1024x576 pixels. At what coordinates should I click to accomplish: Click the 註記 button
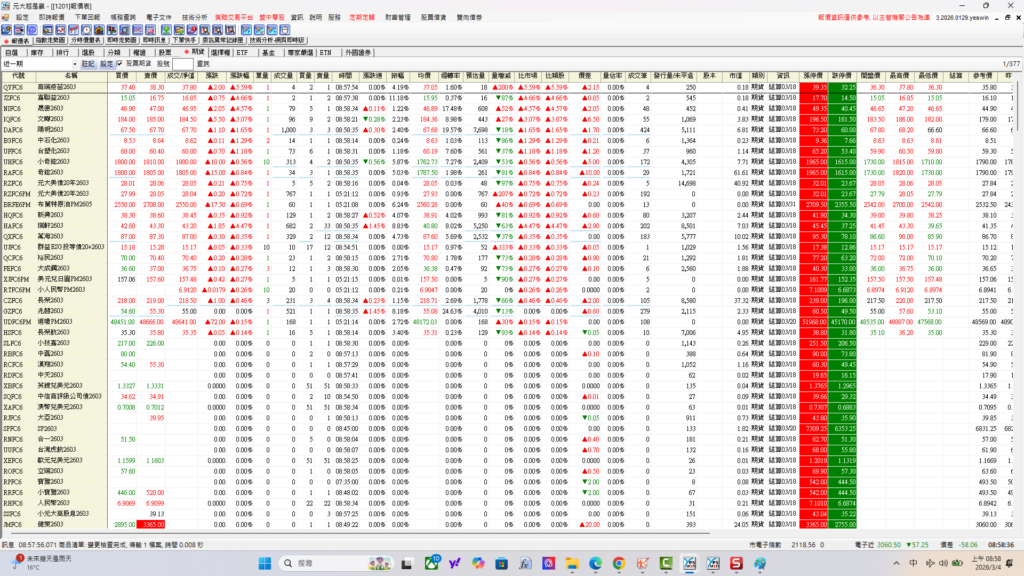pos(88,63)
